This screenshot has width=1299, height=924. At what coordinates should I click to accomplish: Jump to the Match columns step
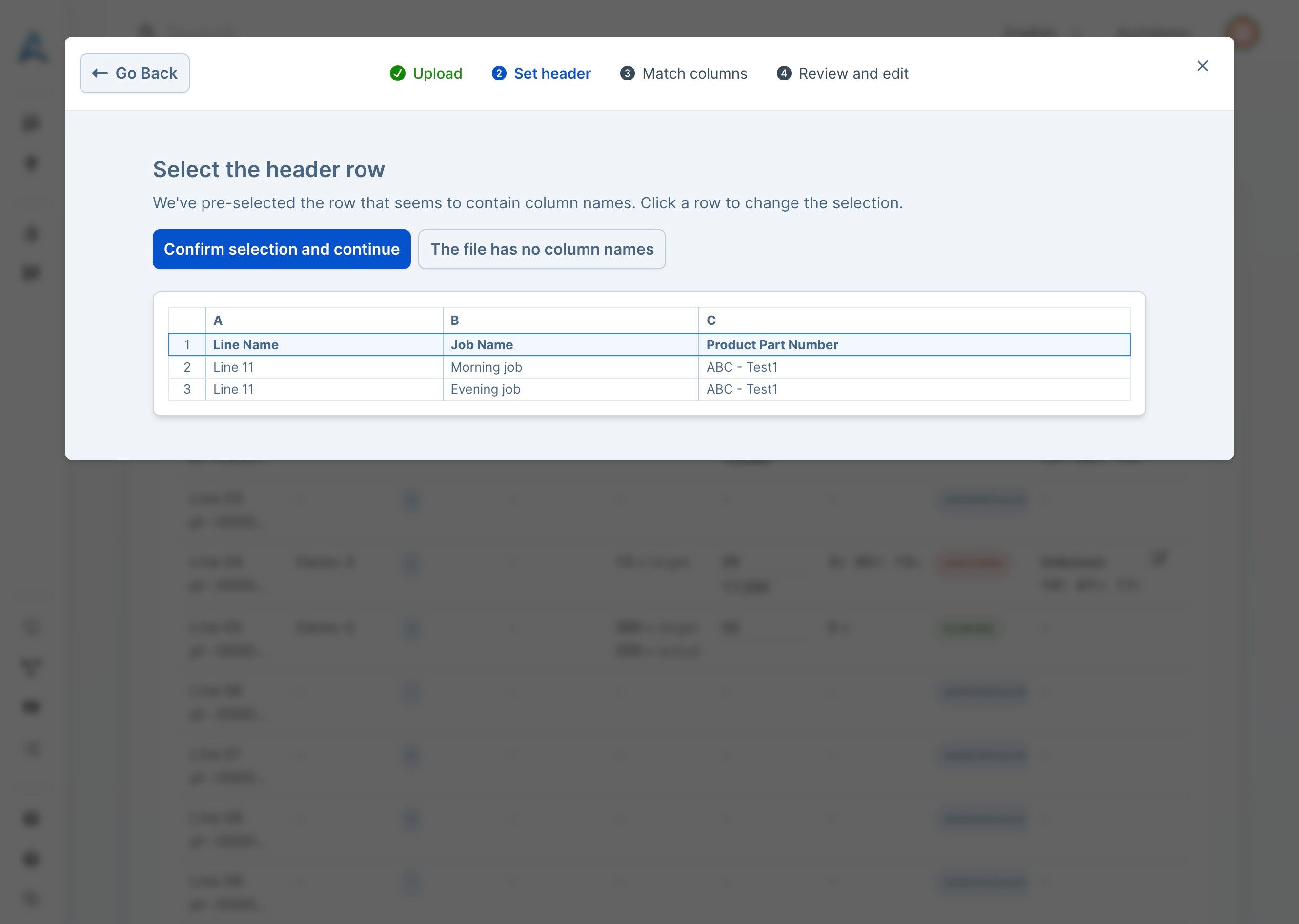click(x=683, y=73)
